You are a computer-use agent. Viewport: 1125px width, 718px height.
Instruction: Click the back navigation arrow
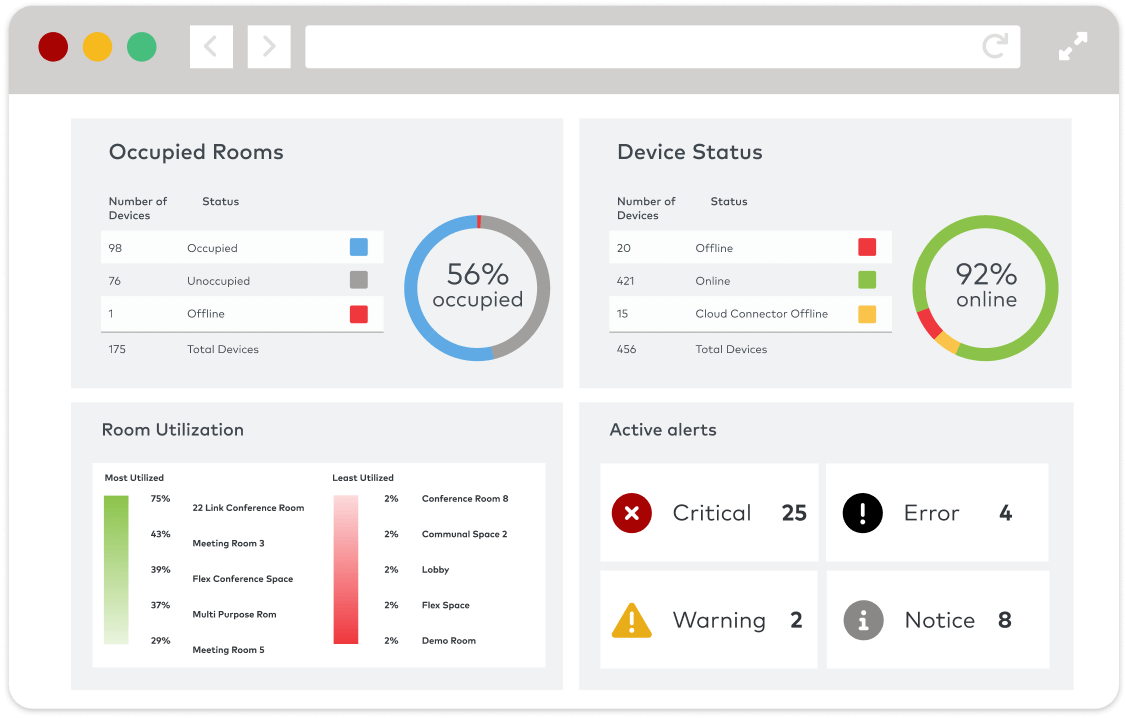[211, 46]
